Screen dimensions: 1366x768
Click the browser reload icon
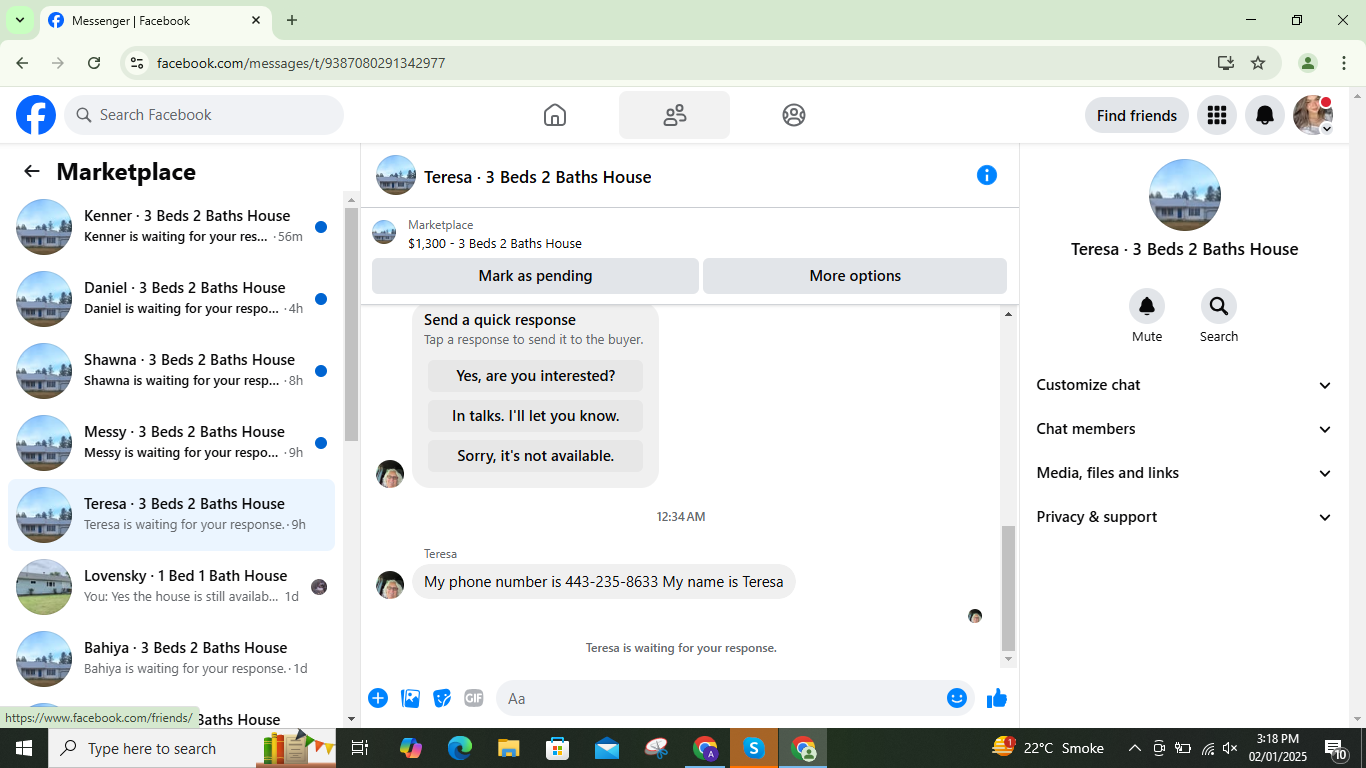click(94, 63)
